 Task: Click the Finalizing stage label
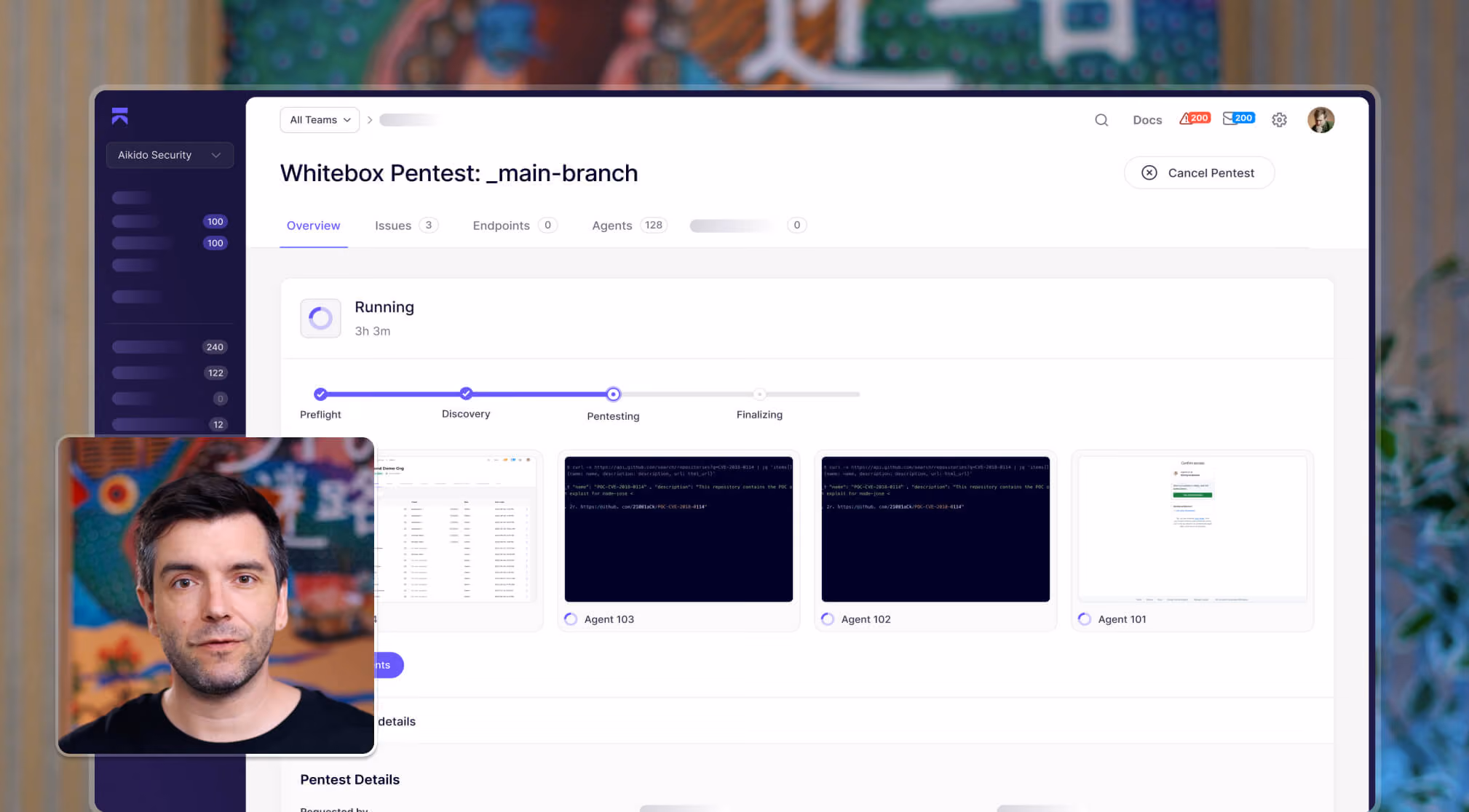click(x=759, y=415)
